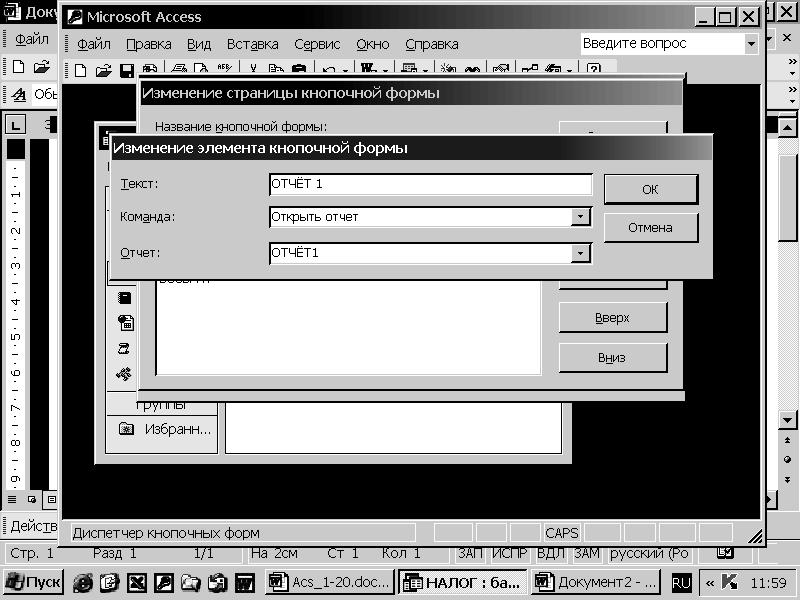800x600 pixels.
Task: Click the Save diskette icon in Access toolbar
Action: [127, 70]
